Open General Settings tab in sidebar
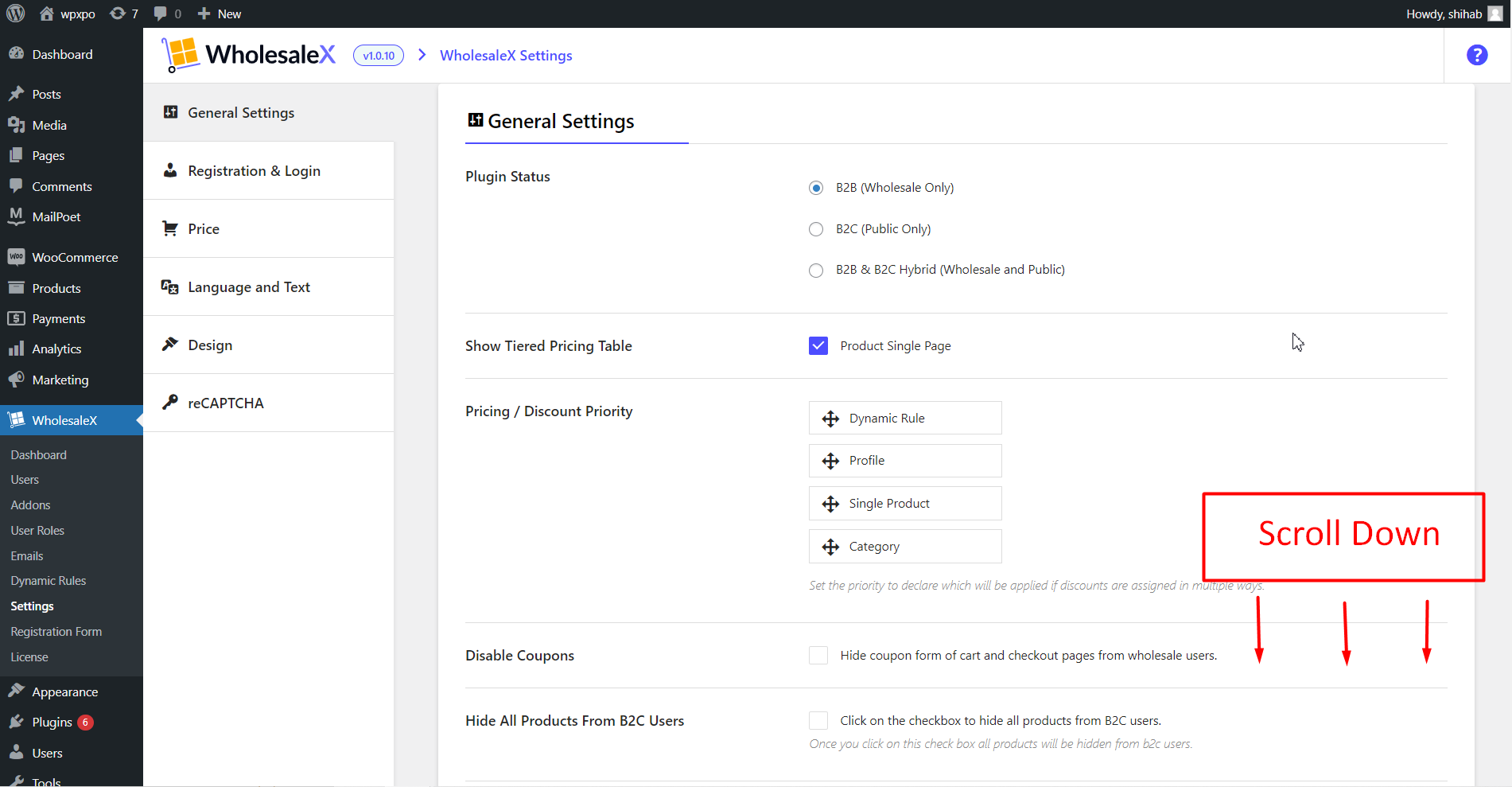Image resolution: width=1512 pixels, height=787 pixels. tap(269, 112)
